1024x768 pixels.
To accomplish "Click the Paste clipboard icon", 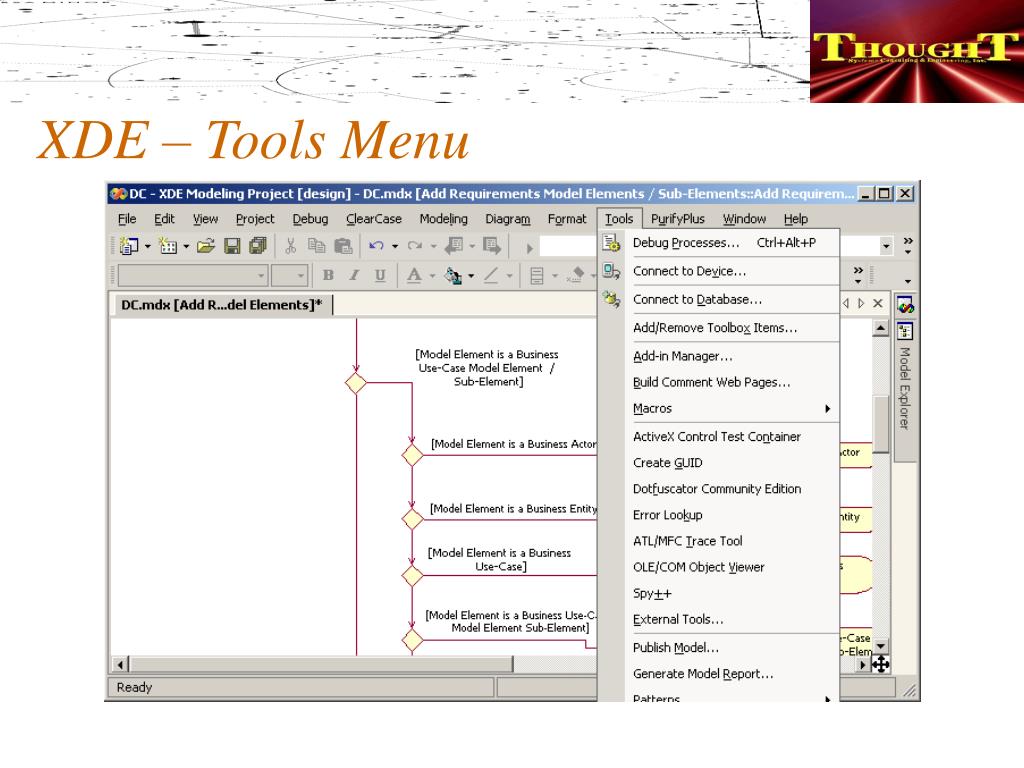I will click(343, 246).
